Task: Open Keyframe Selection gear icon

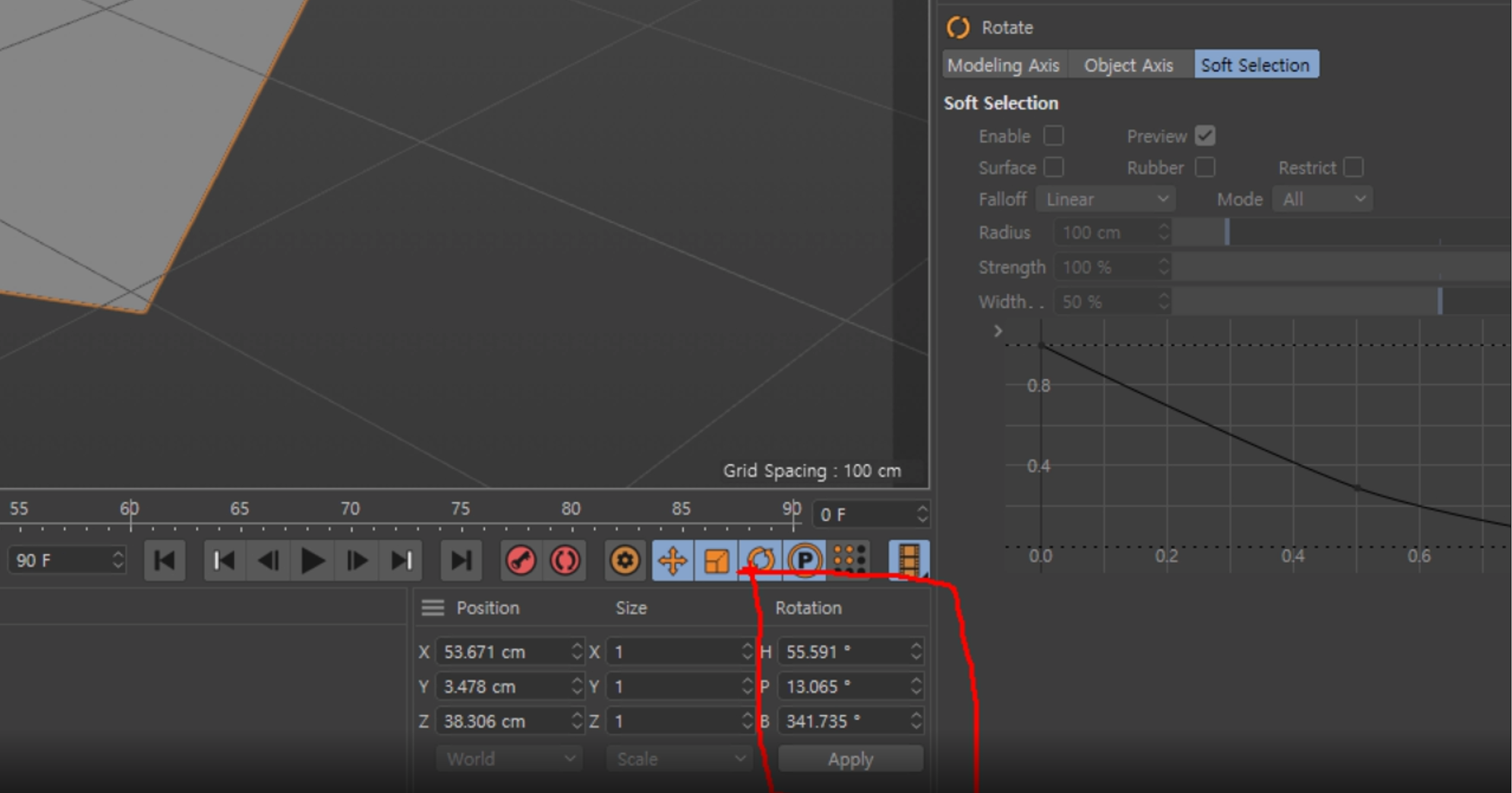Action: coord(625,560)
